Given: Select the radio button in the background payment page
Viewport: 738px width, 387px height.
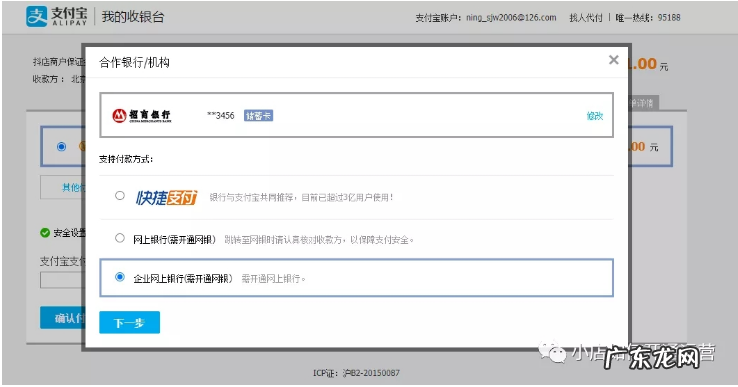Looking at the screenshot, I should (x=61, y=146).
